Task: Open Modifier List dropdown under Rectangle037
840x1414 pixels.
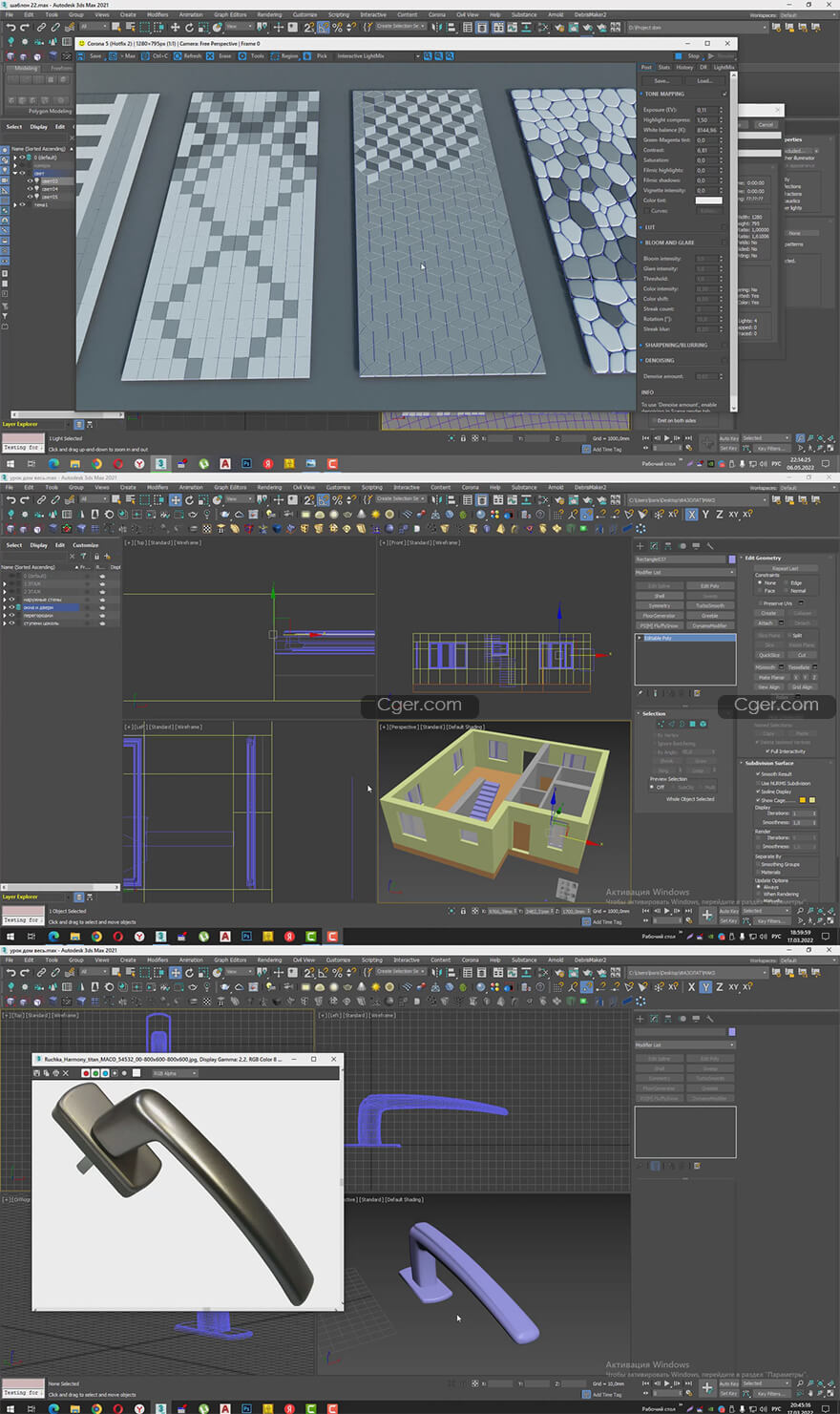Action: (685, 572)
